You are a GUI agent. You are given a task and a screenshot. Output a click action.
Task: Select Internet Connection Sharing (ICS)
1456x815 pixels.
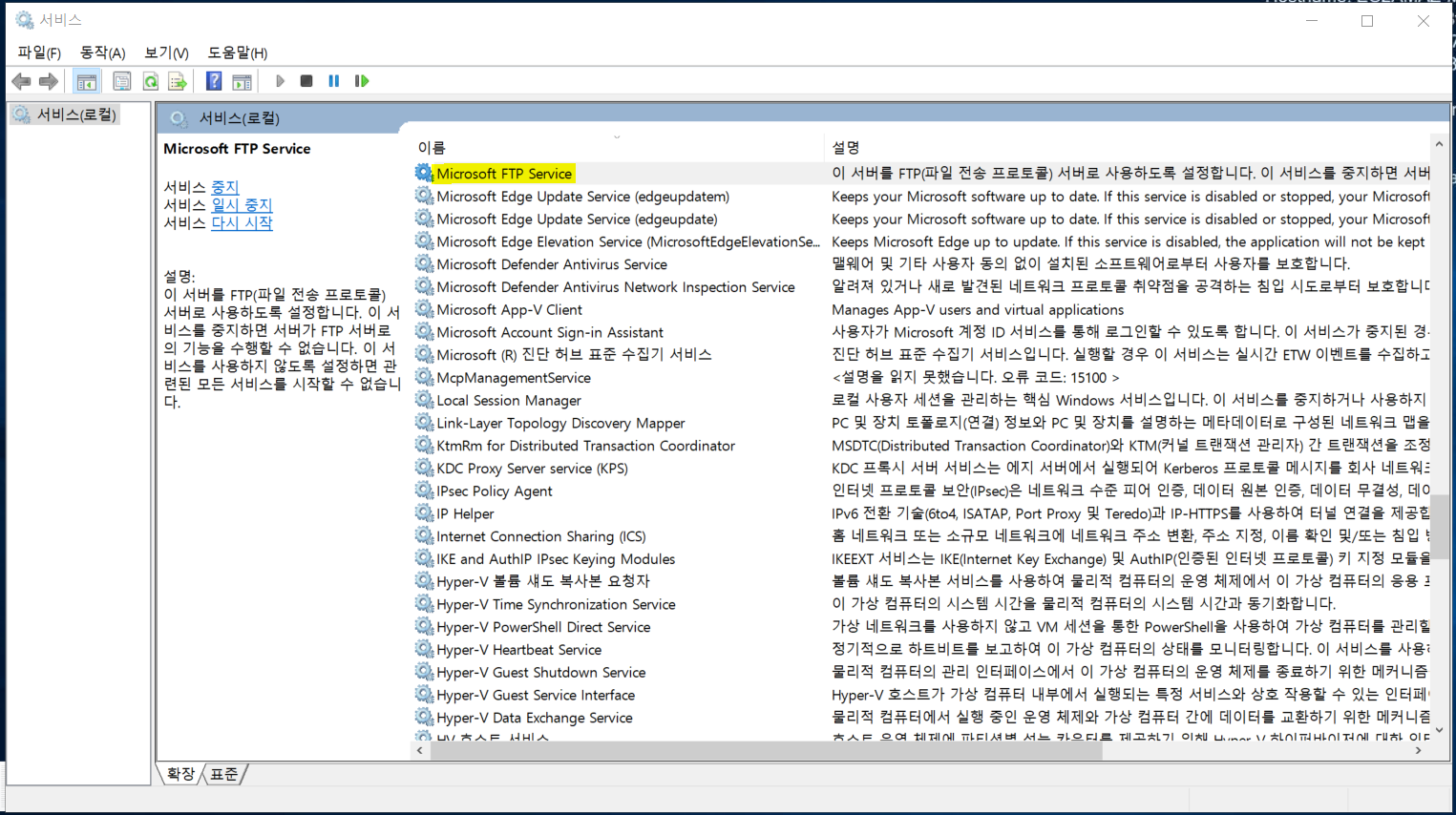click(541, 536)
